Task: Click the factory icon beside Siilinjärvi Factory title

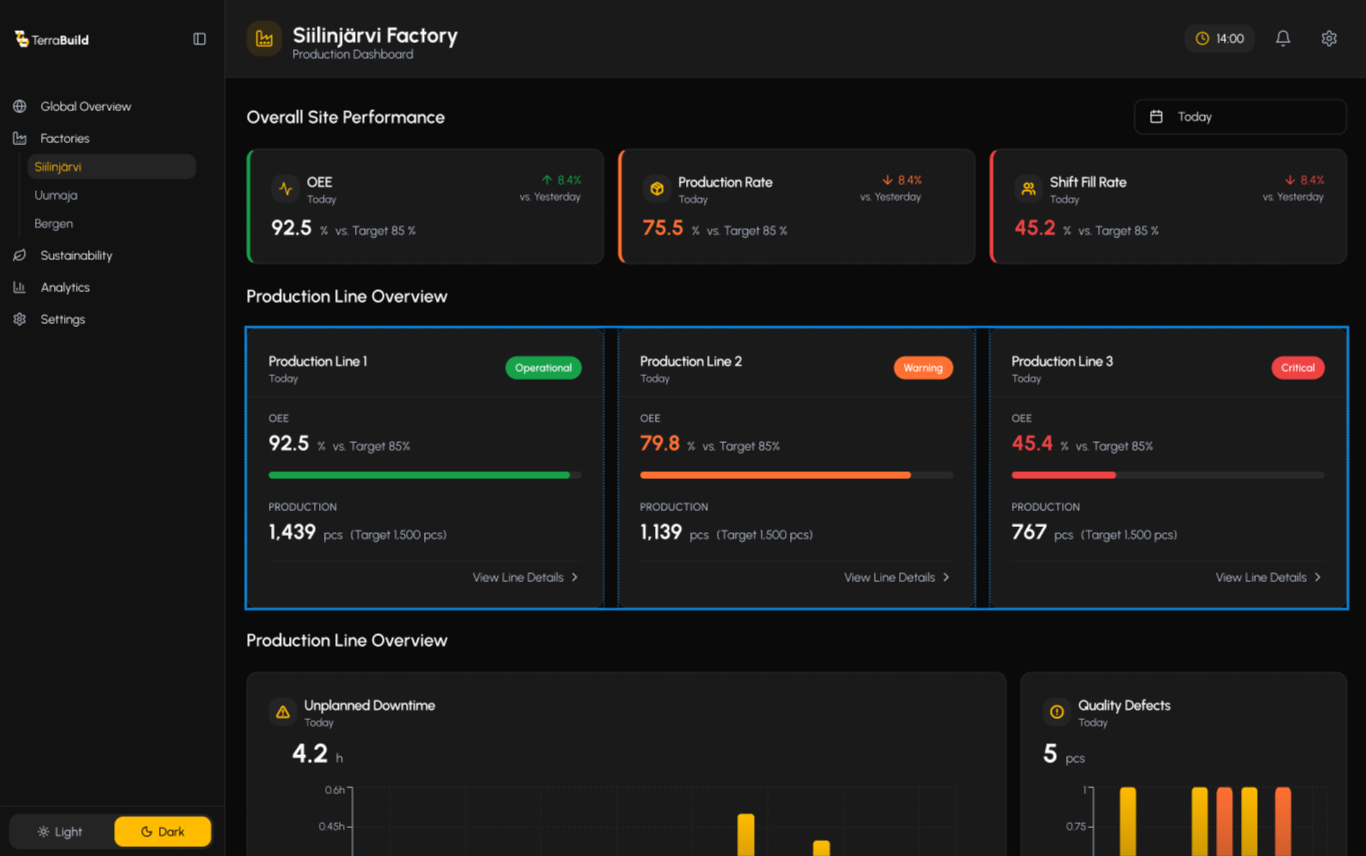Action: click(x=264, y=39)
